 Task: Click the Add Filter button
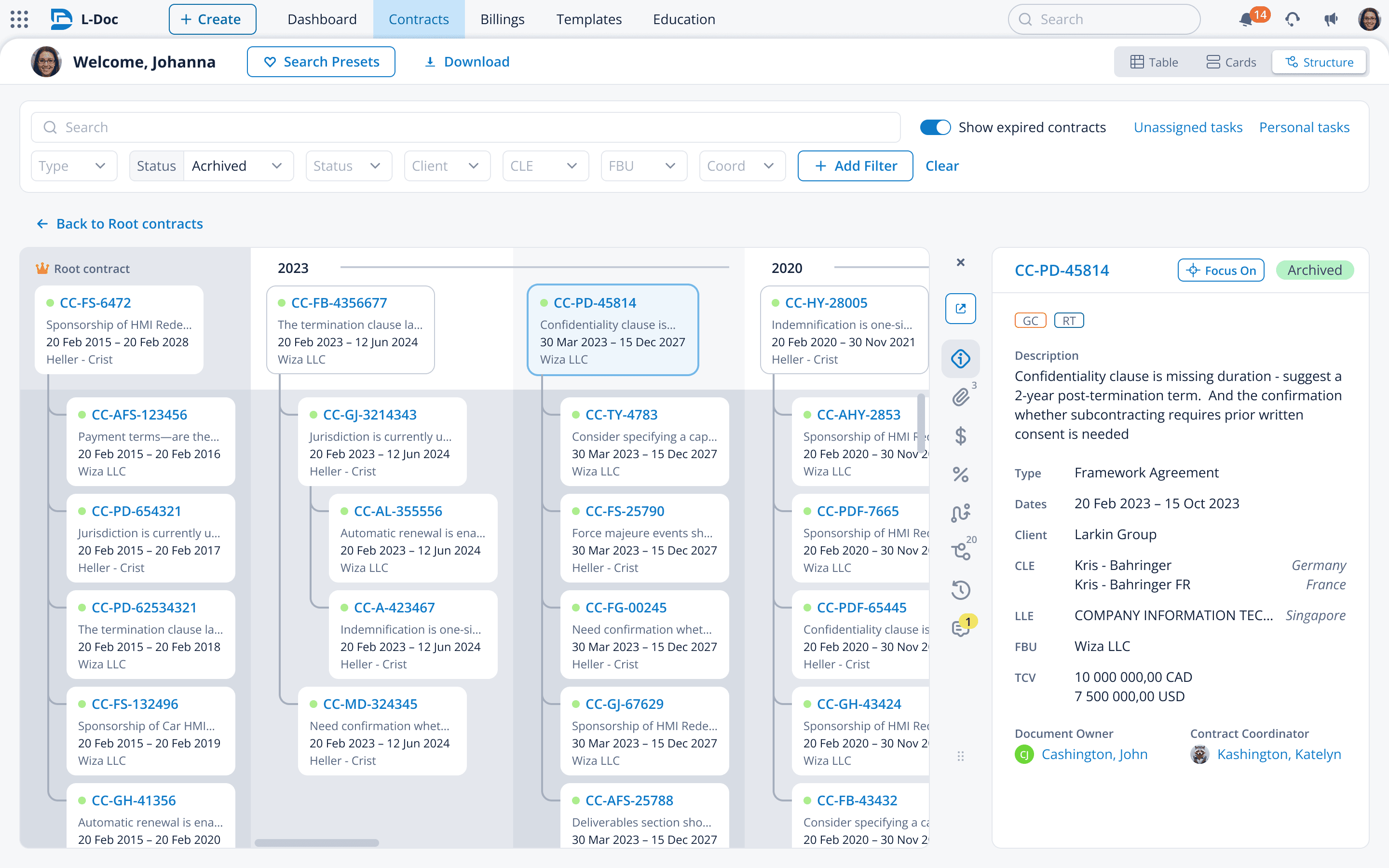855,166
